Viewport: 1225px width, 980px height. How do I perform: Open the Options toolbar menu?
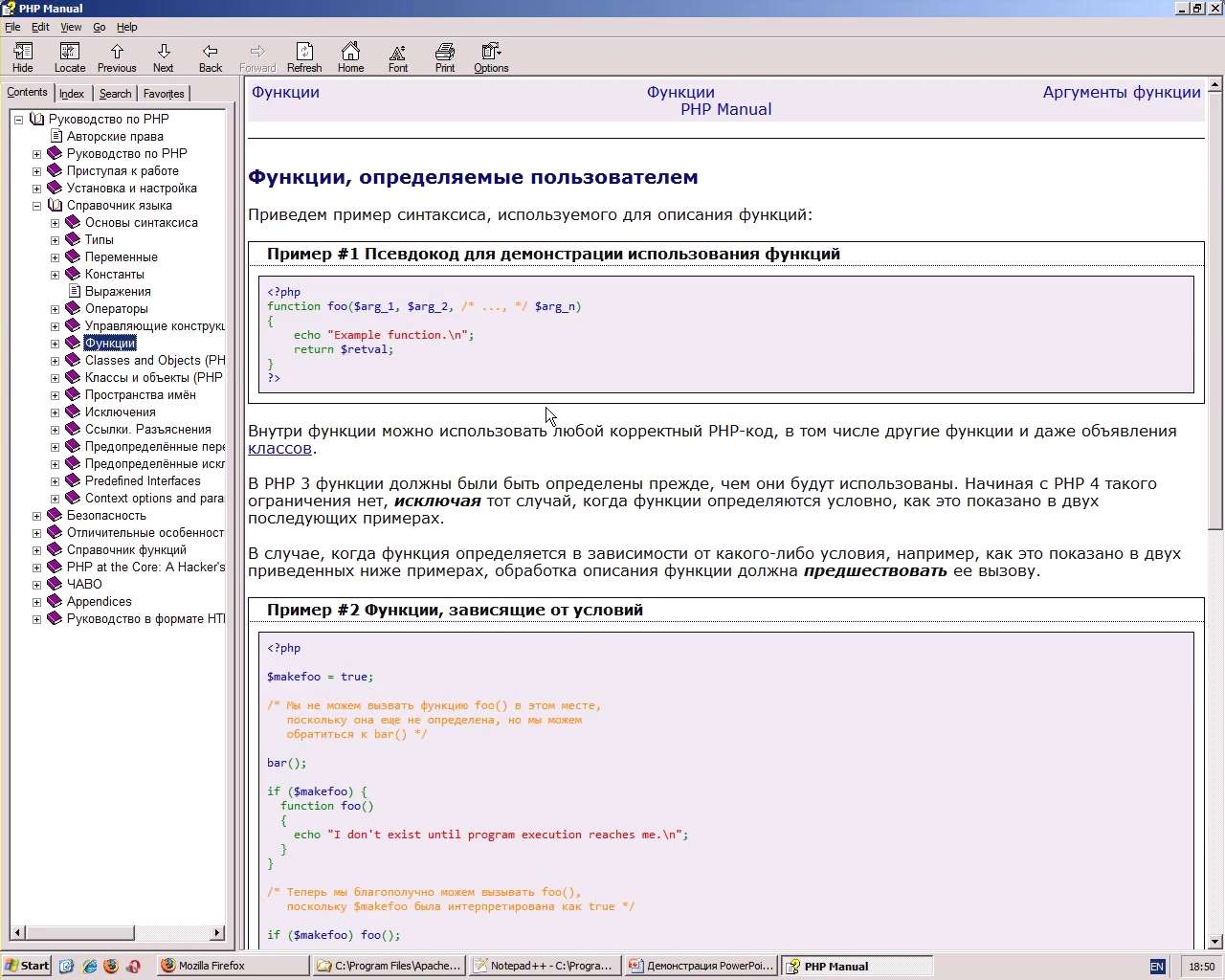(x=491, y=57)
